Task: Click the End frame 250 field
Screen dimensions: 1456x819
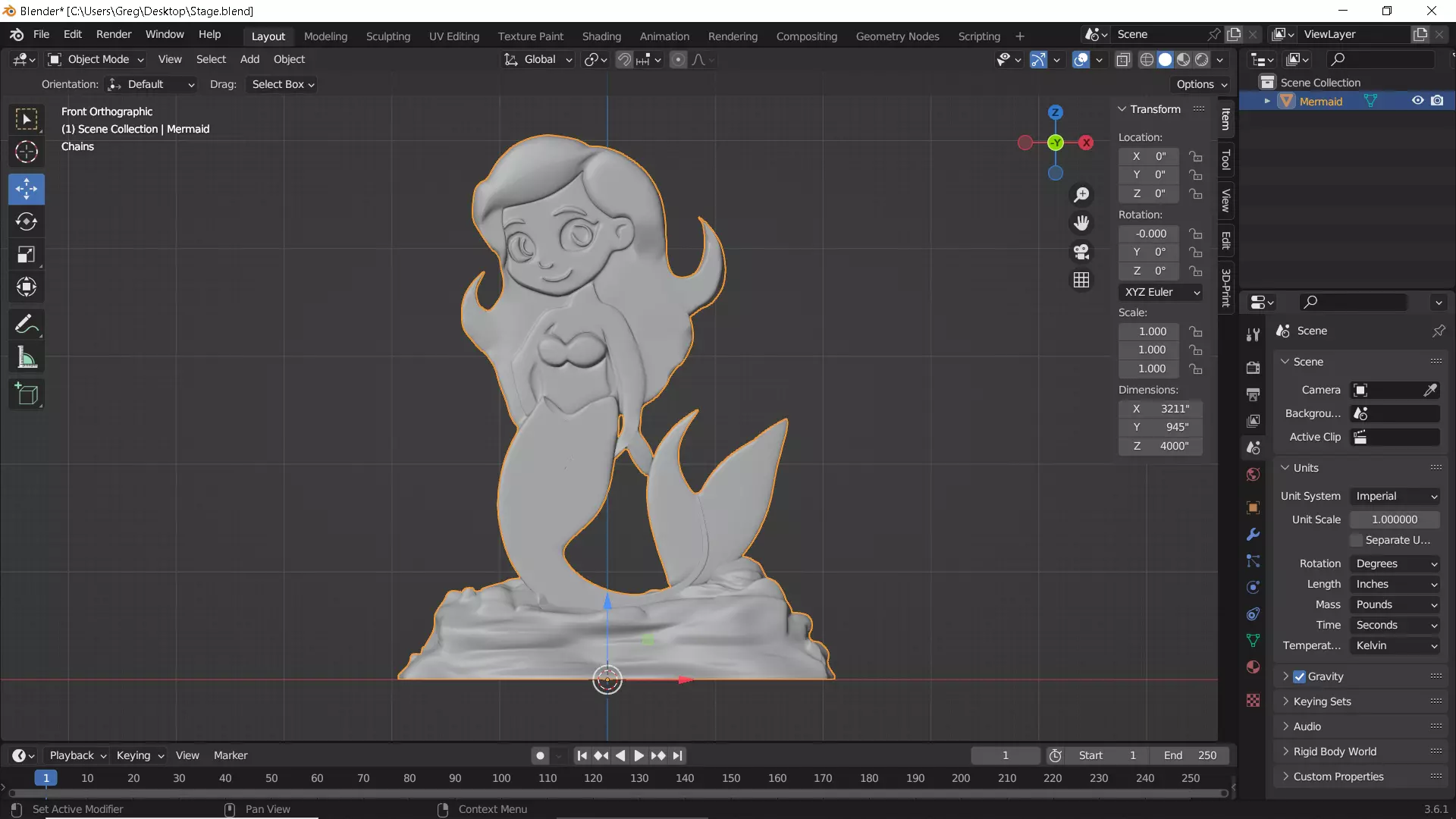Action: pyautogui.click(x=1190, y=755)
